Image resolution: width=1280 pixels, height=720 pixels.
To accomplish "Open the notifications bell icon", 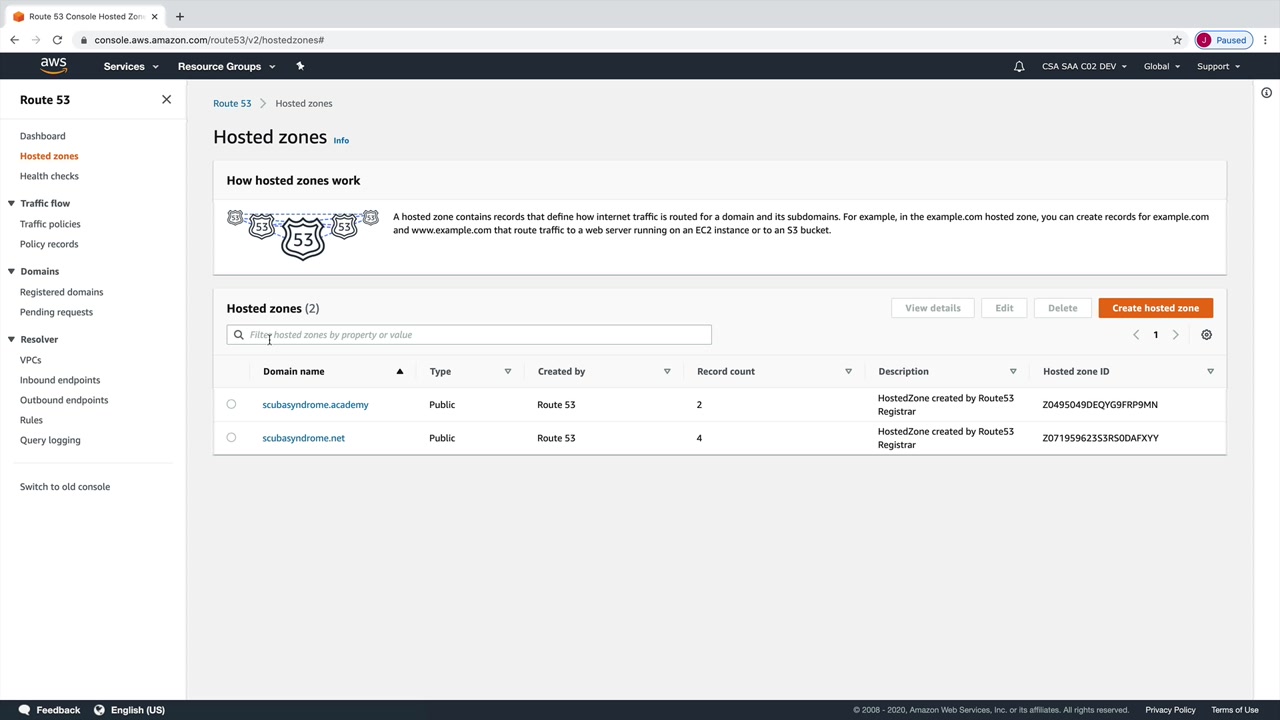I will click(1019, 66).
